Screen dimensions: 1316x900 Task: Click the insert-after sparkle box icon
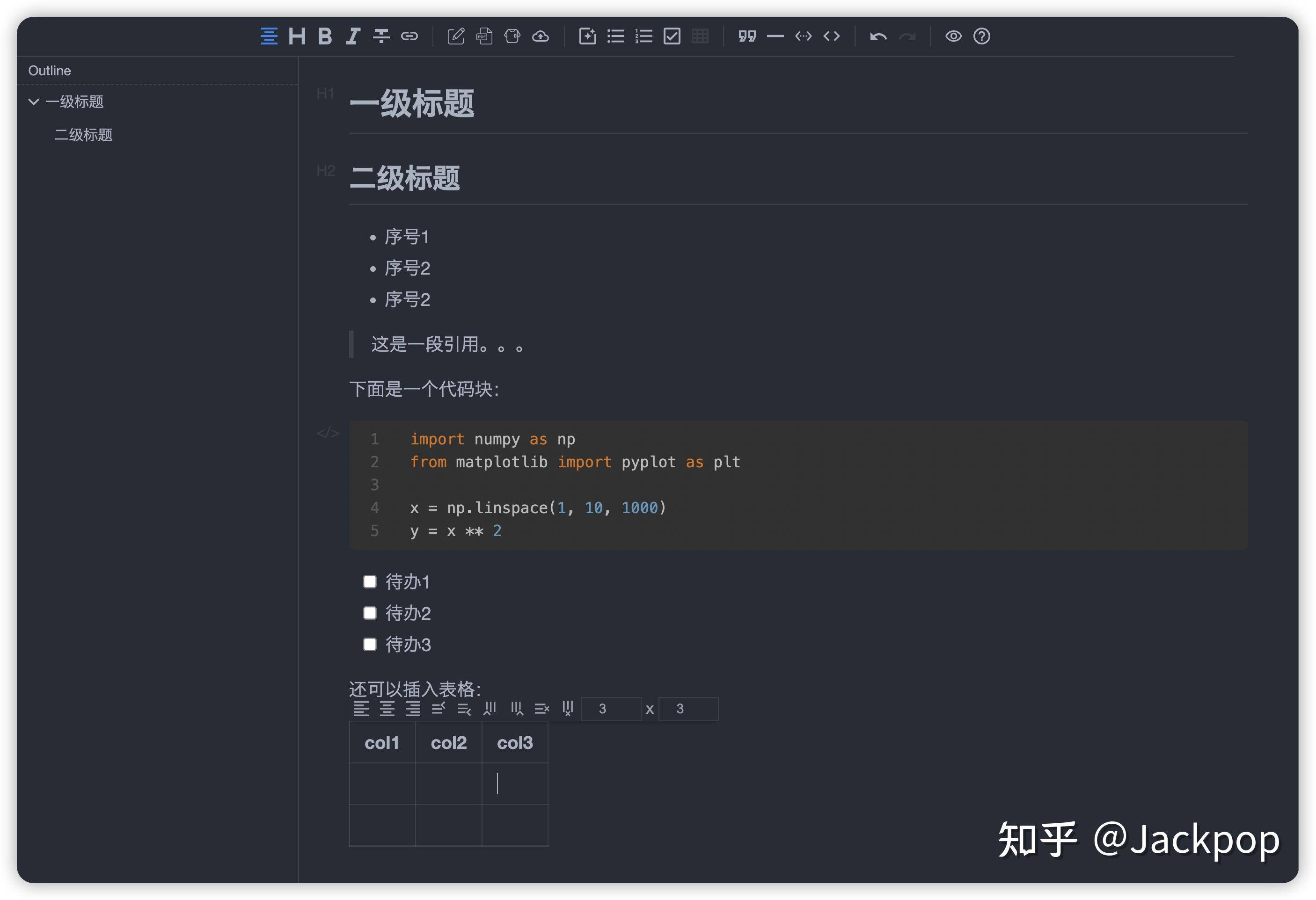click(588, 36)
